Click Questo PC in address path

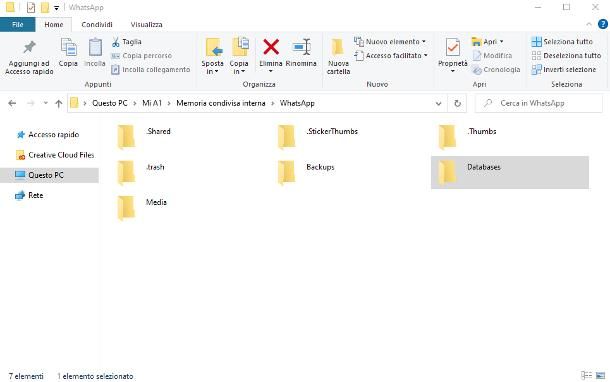(110, 103)
